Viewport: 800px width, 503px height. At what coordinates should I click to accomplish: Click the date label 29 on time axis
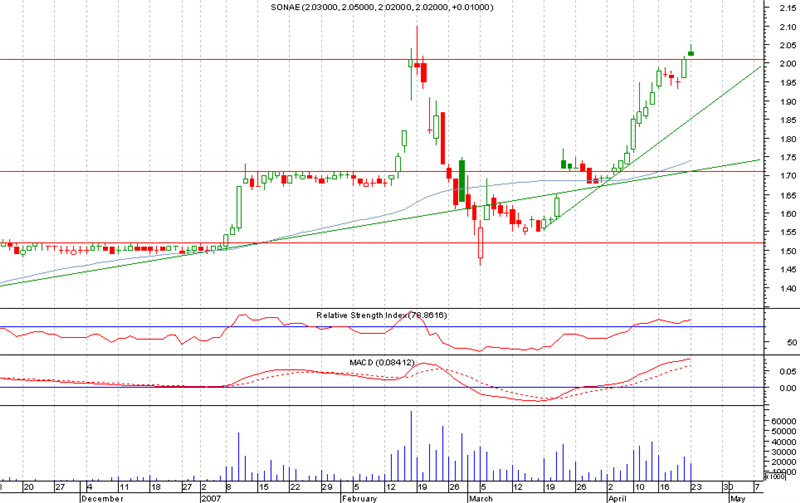327,487
